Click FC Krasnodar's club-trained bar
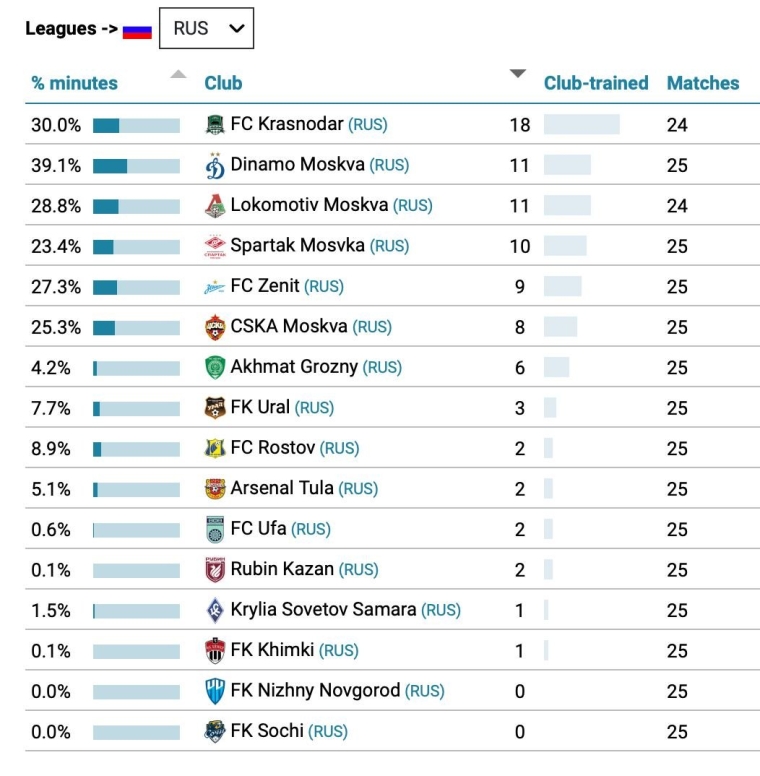The width and height of the screenshot is (760, 776). [581, 125]
